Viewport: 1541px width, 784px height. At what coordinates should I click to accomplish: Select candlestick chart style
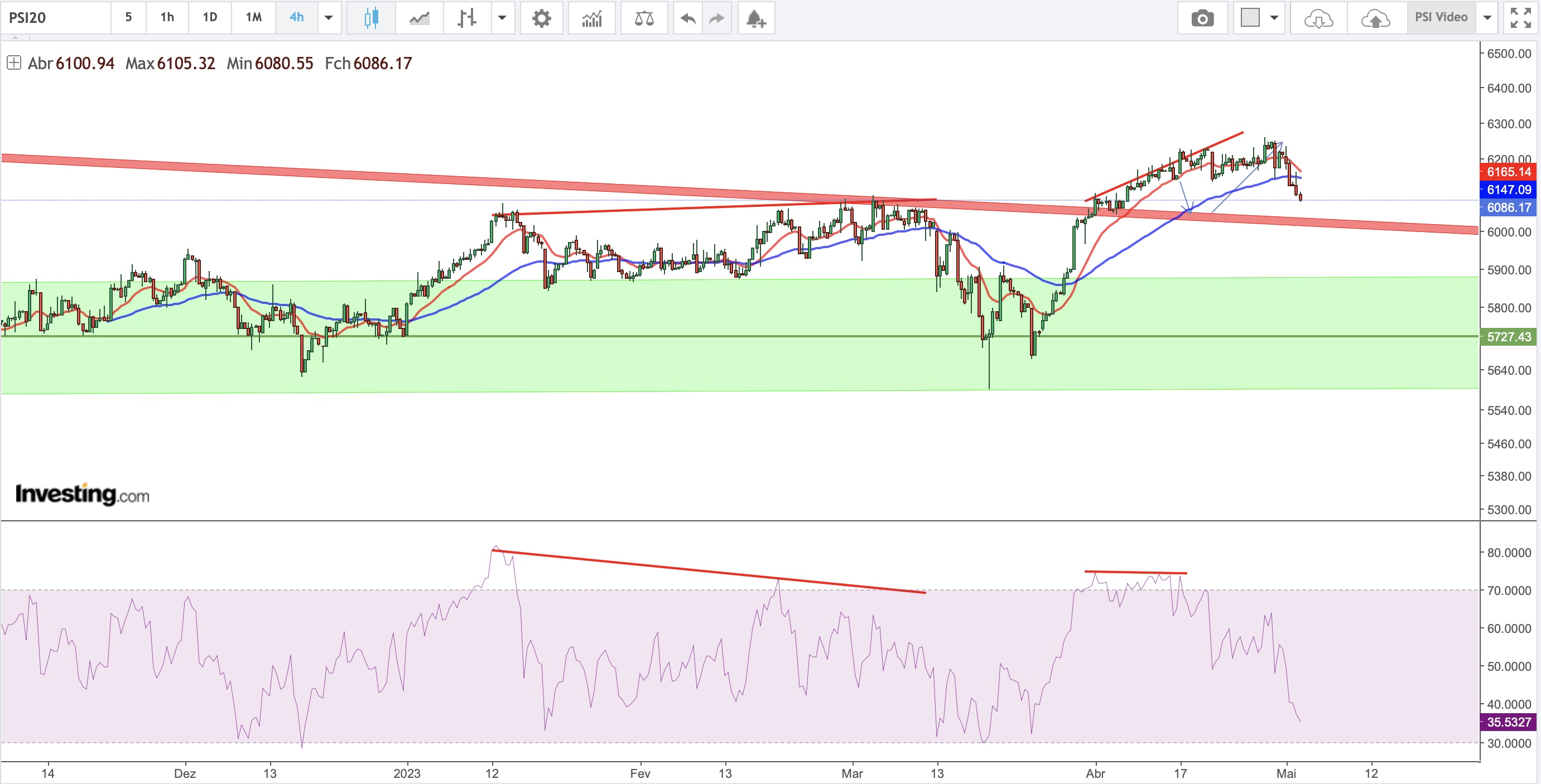(x=371, y=18)
